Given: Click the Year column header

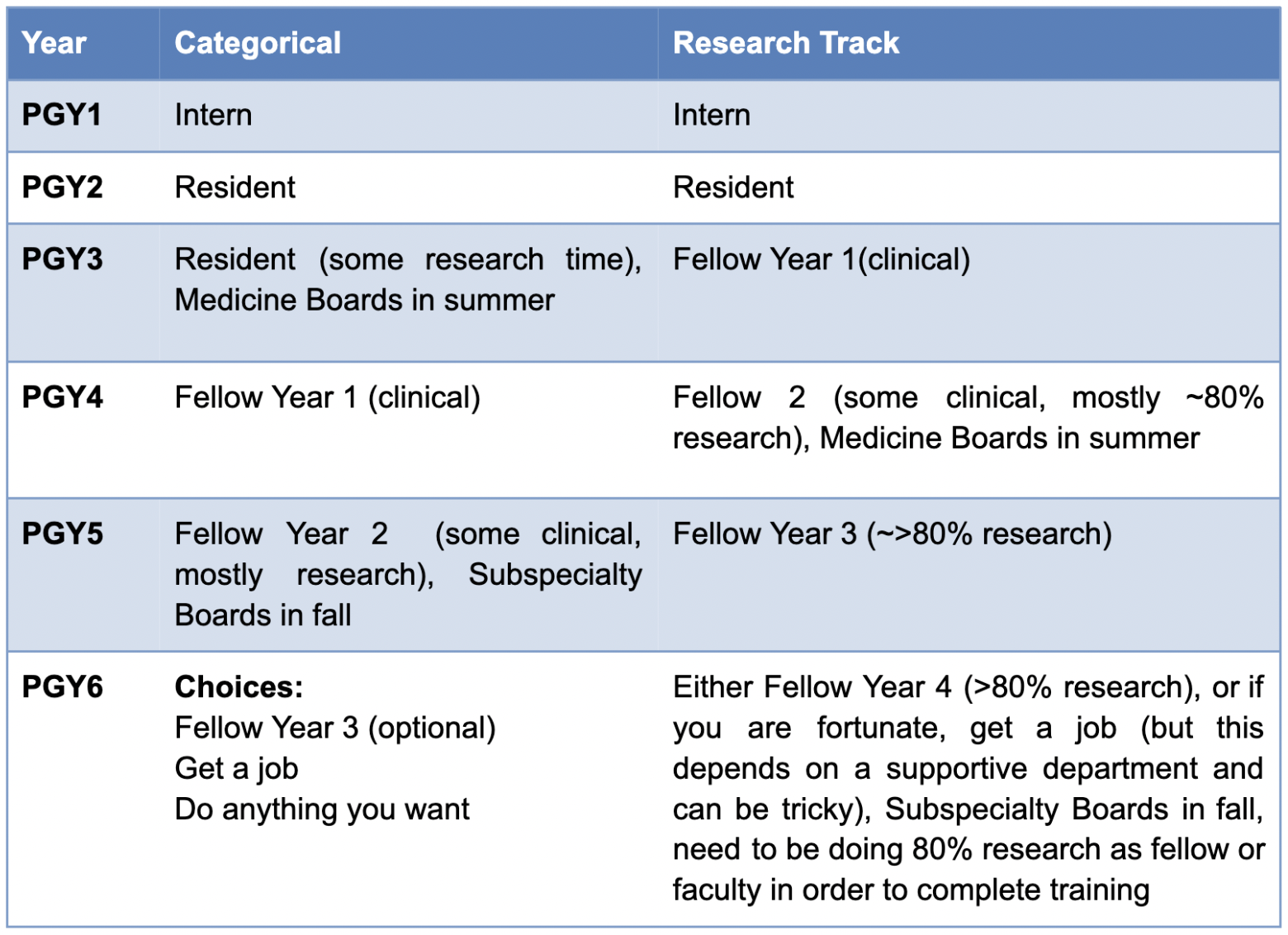Looking at the screenshot, I should click(x=54, y=43).
